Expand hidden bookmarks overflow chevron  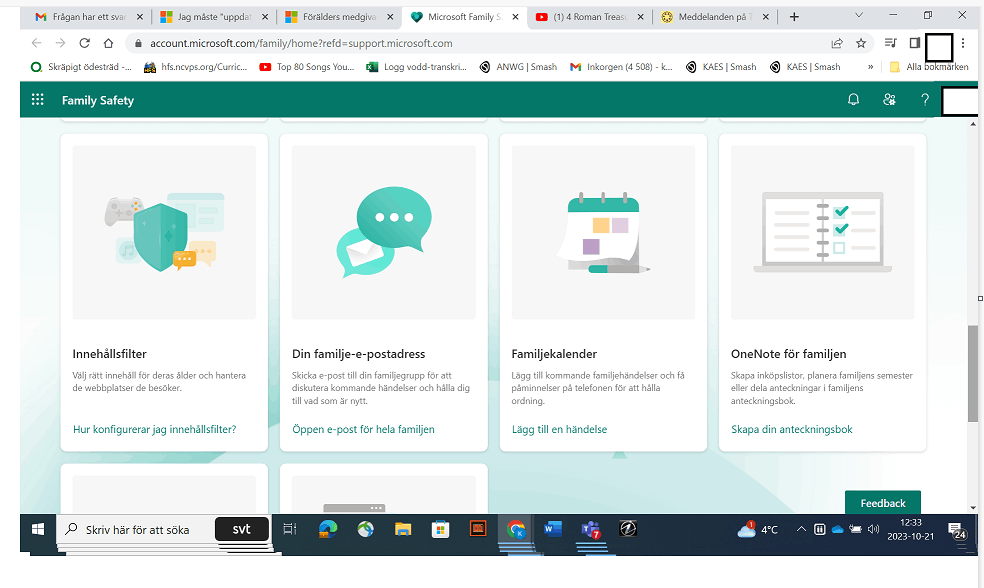pyautogui.click(x=870, y=67)
